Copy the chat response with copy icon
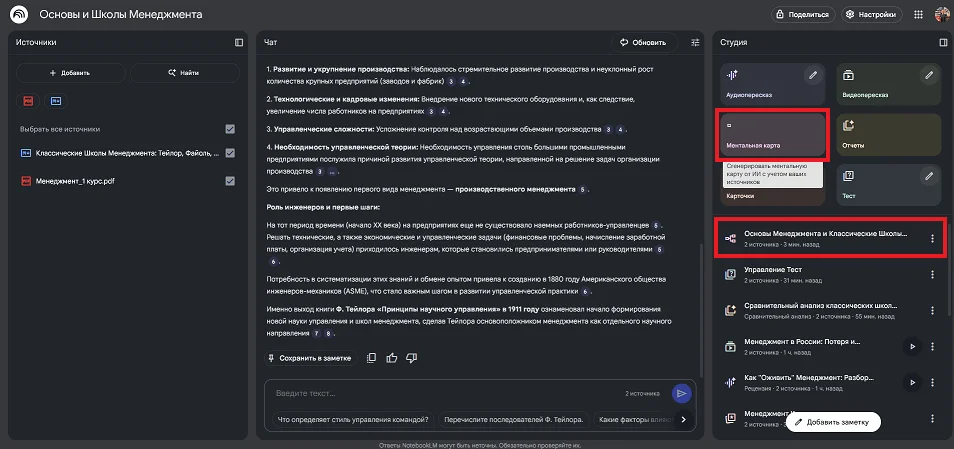Image resolution: width=954 pixels, height=449 pixels. click(x=372, y=357)
